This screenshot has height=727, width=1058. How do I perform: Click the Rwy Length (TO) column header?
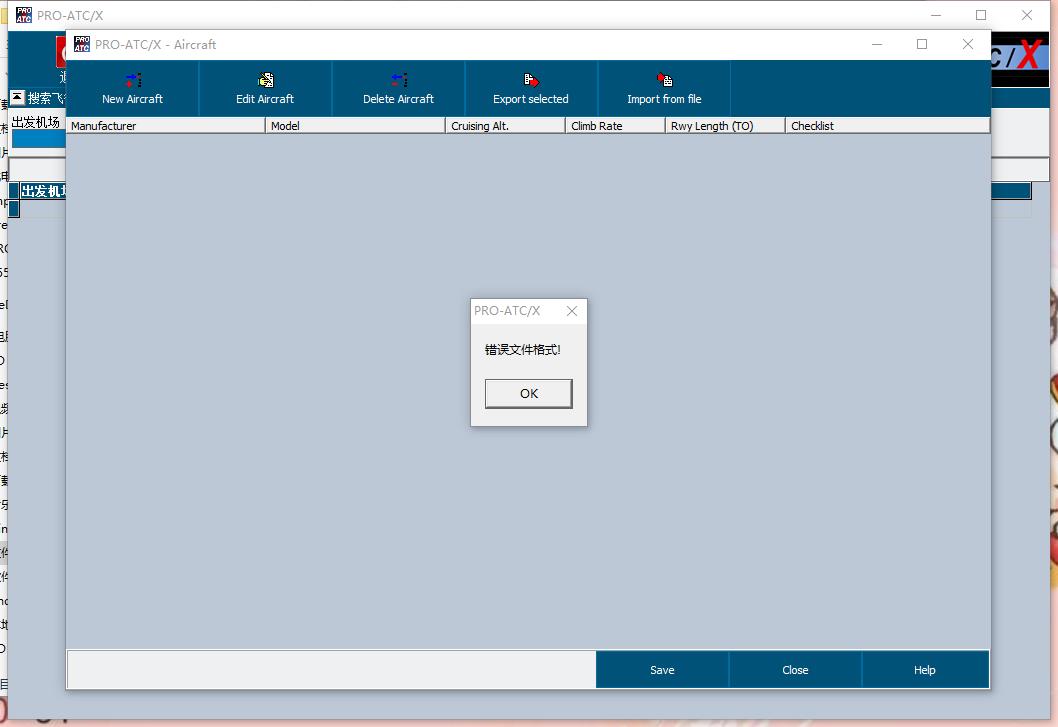pos(725,126)
